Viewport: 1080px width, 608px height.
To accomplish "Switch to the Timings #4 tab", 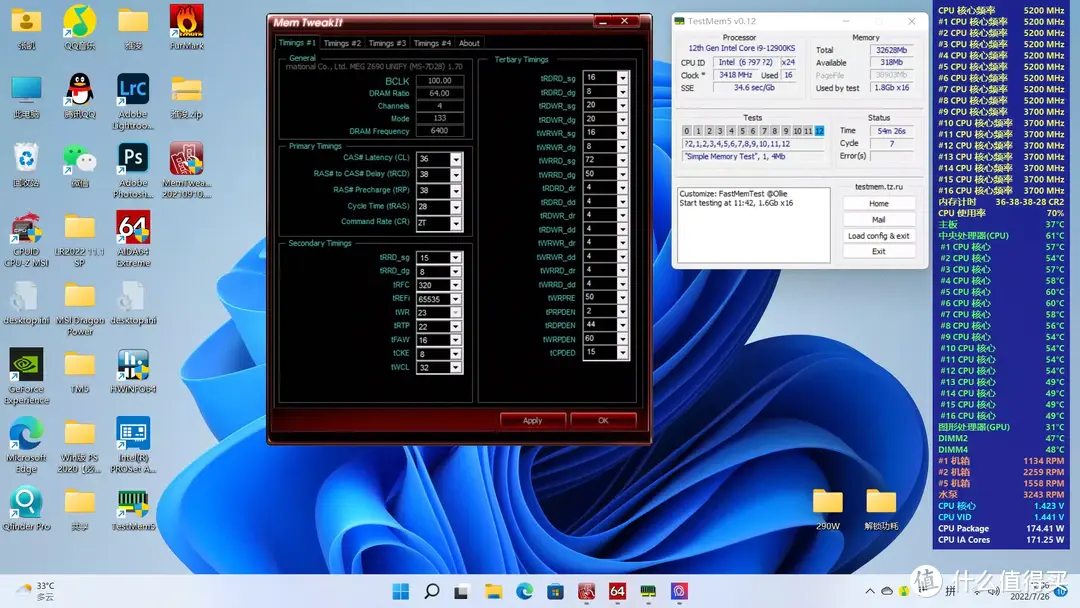I will (432, 43).
